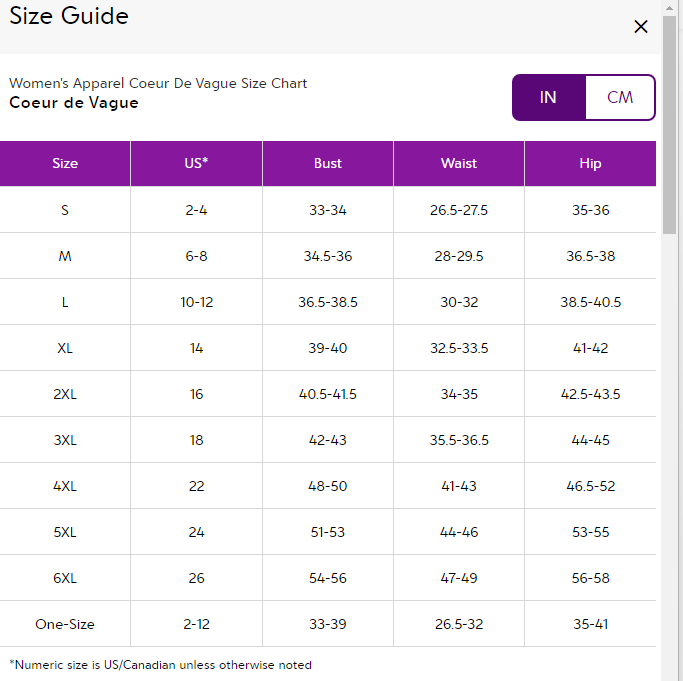
Task: Click hip value 35-36
Action: point(590,210)
